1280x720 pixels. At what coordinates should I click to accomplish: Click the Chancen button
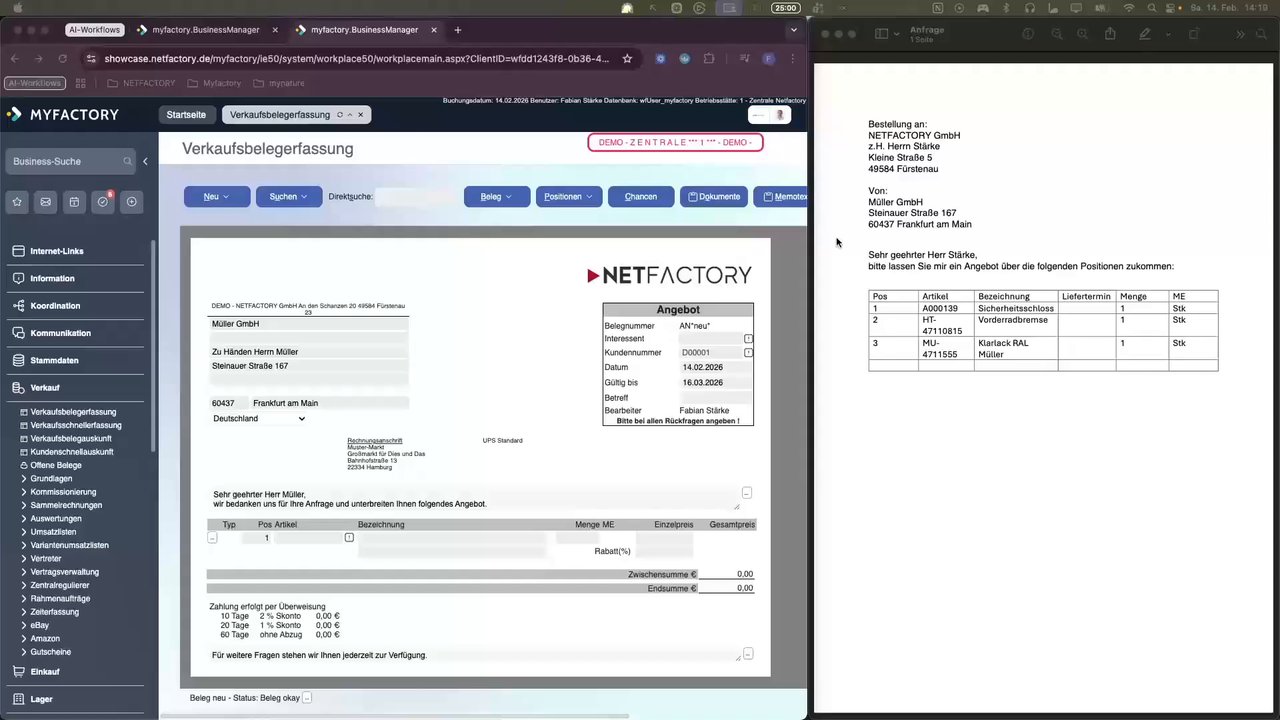[640, 196]
